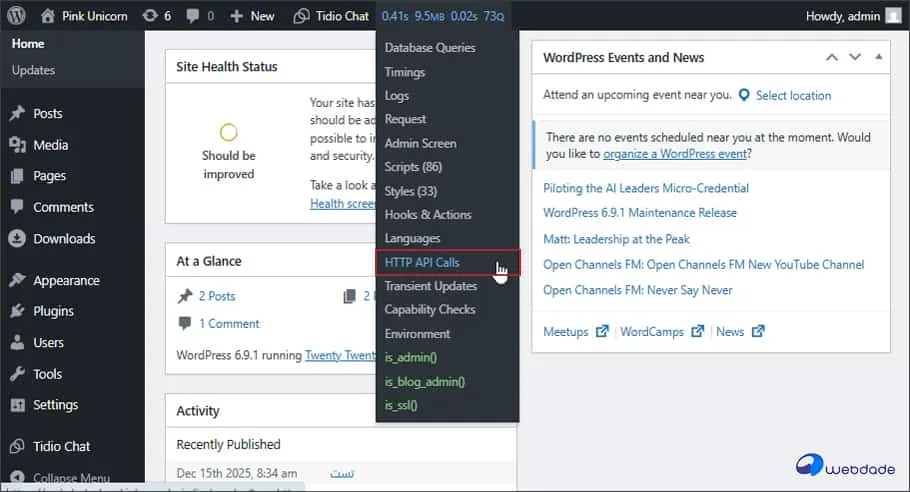Select the Appearance brush icon
This screenshot has width=910, height=492.
tap(17, 281)
